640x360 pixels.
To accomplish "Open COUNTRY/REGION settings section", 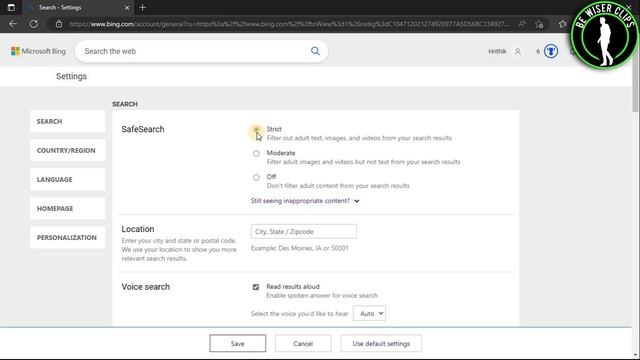I will (68, 150).
